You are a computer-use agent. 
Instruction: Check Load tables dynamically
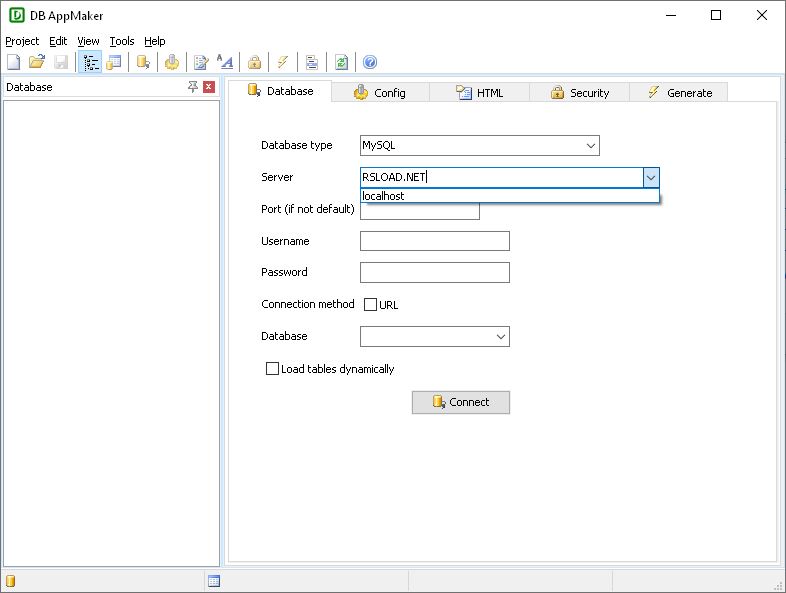click(x=272, y=369)
